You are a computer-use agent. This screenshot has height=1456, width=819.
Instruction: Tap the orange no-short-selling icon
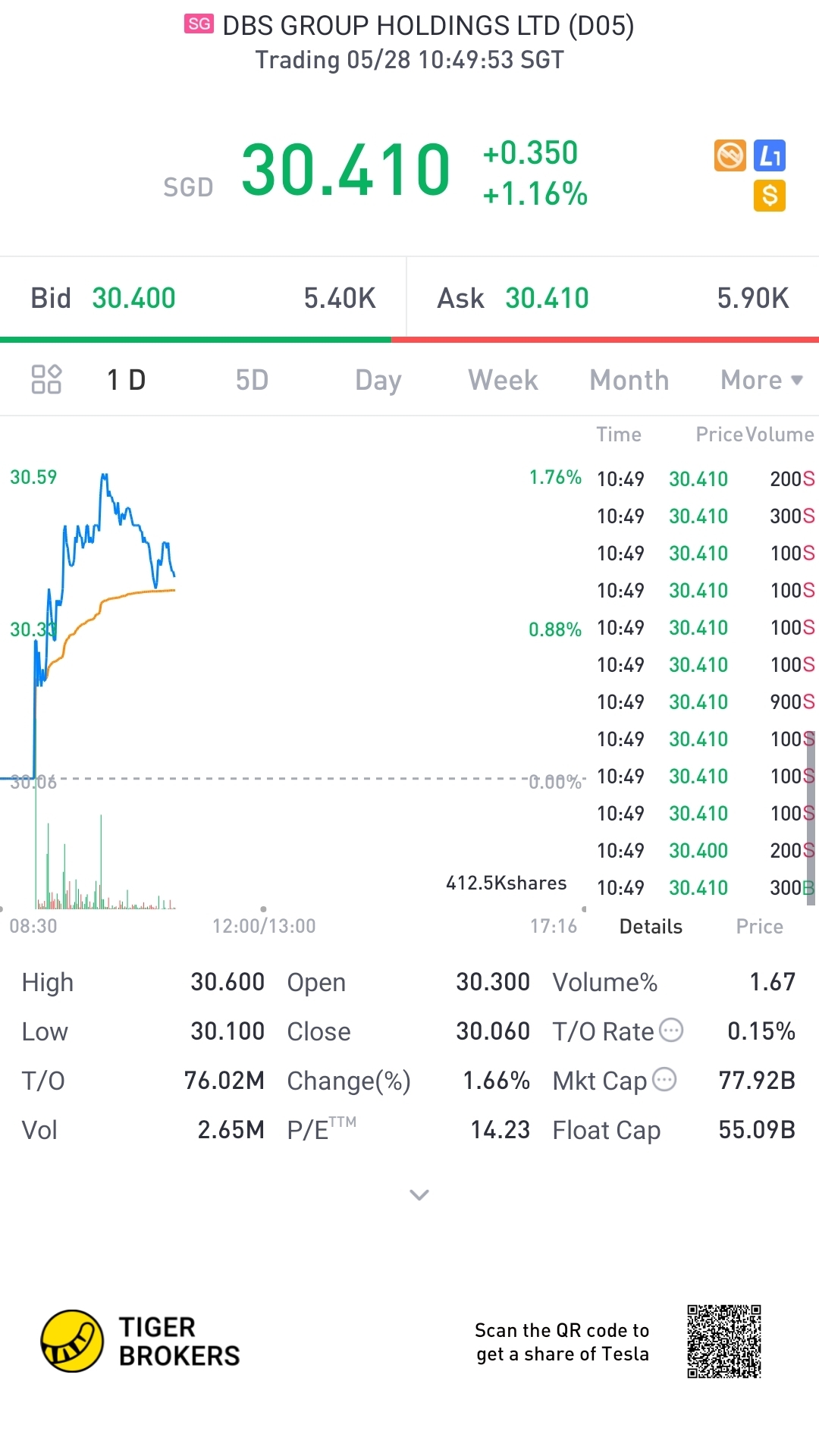(x=730, y=155)
